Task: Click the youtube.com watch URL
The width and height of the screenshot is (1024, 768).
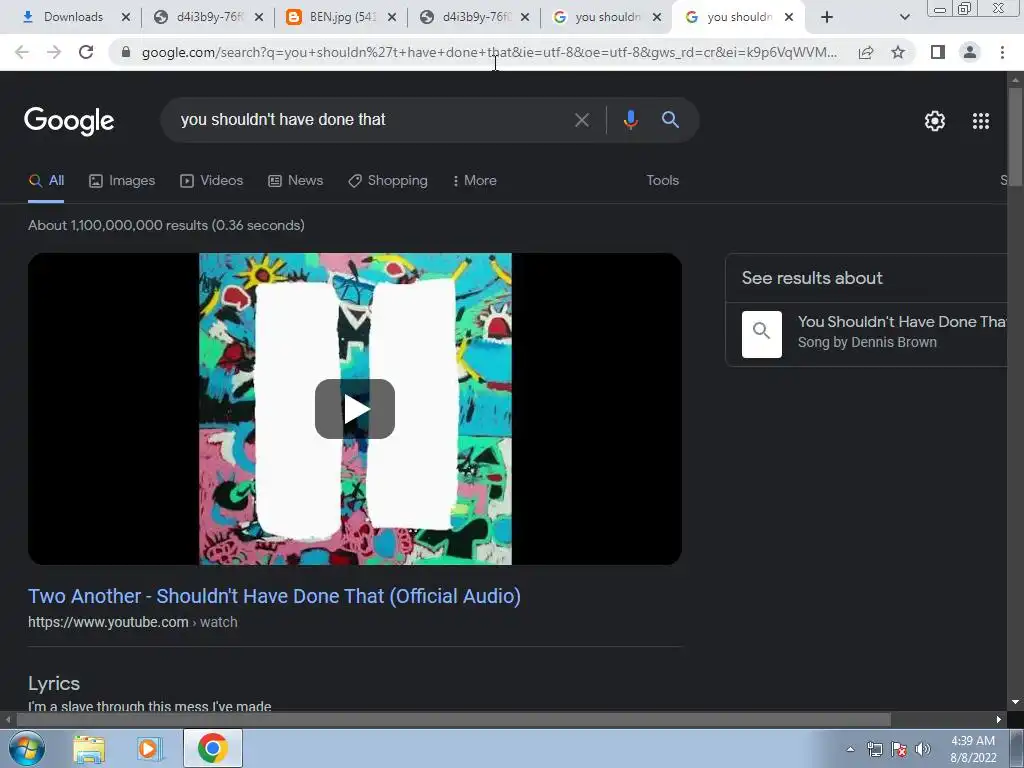Action: [133, 622]
